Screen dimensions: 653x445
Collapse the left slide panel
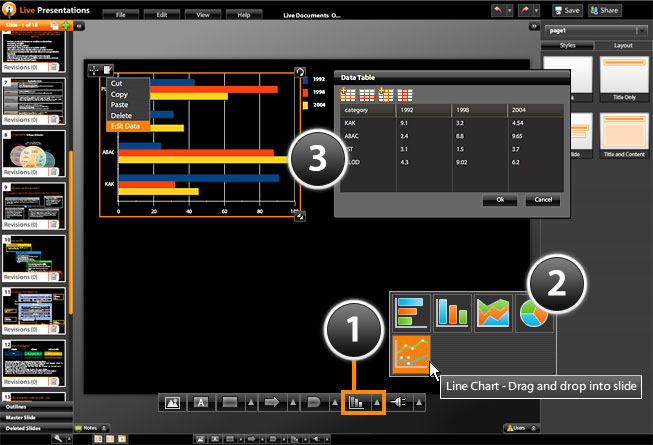(x=79, y=26)
